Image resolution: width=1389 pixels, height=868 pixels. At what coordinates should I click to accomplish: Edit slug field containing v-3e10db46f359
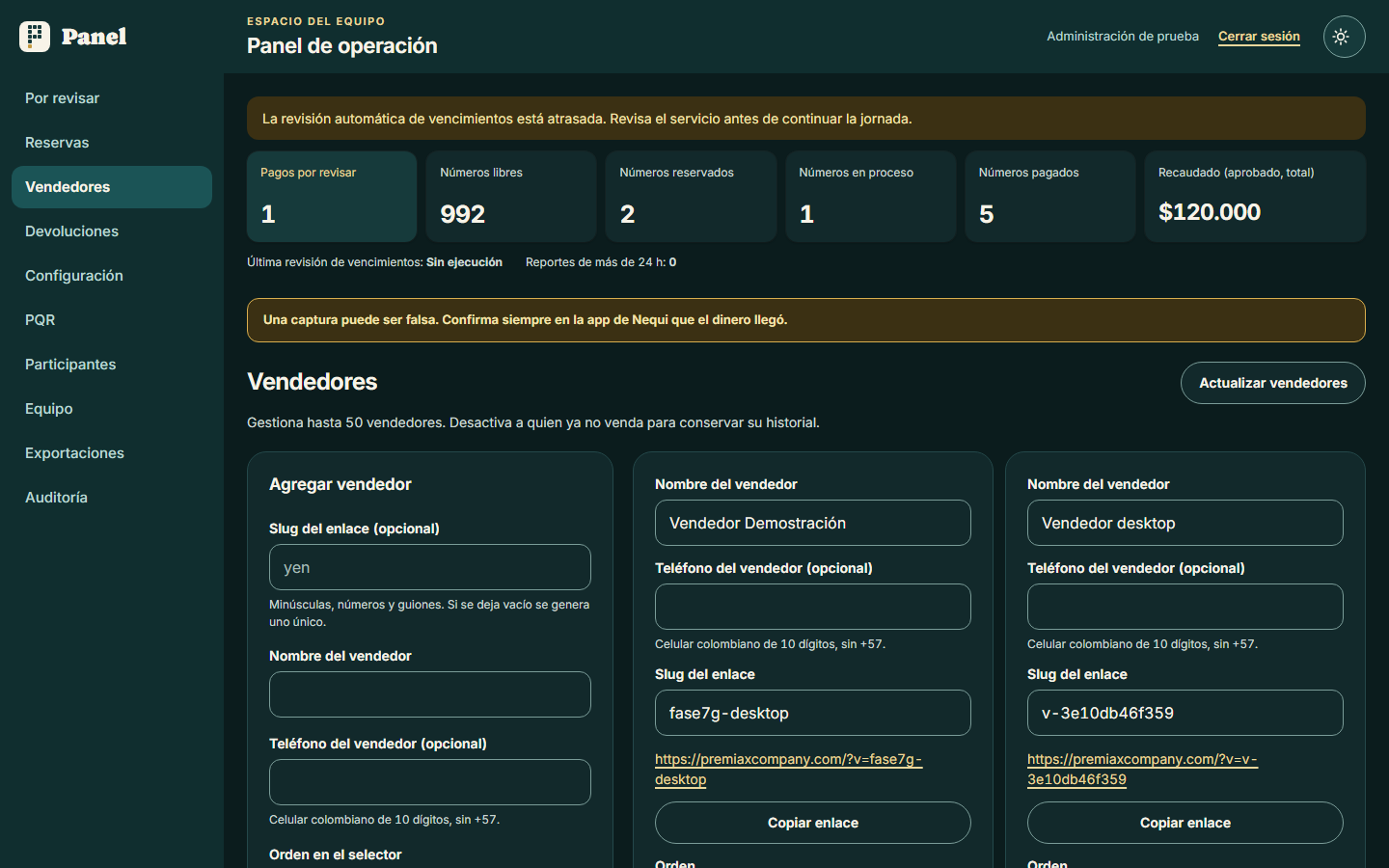[x=1185, y=713]
